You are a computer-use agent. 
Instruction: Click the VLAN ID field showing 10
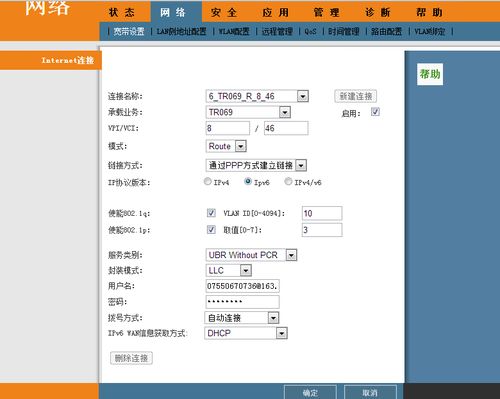click(322, 213)
